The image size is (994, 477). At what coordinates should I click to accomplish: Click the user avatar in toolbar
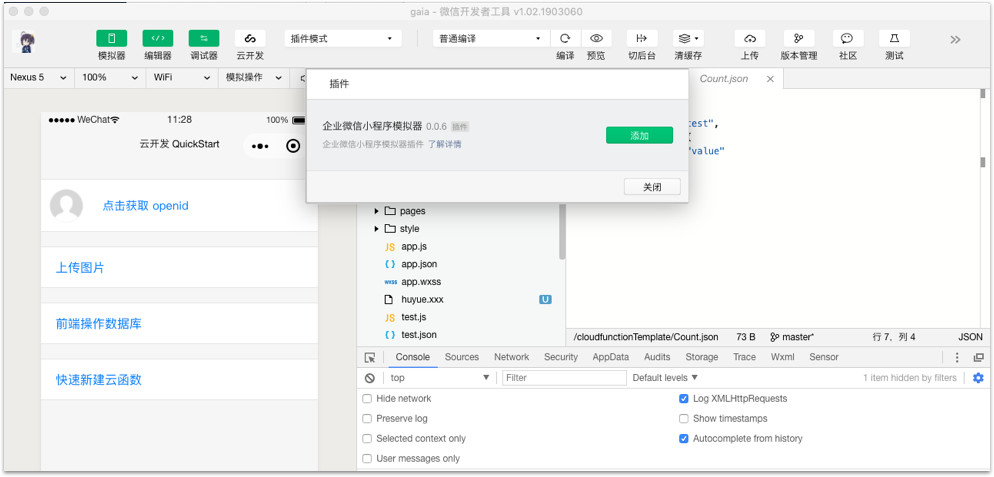26,41
